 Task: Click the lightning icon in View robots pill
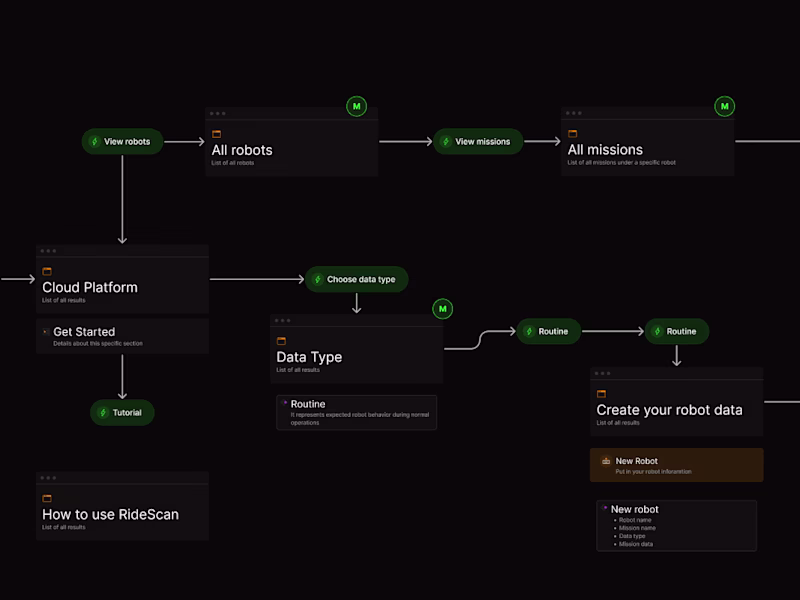pyautogui.click(x=95, y=142)
